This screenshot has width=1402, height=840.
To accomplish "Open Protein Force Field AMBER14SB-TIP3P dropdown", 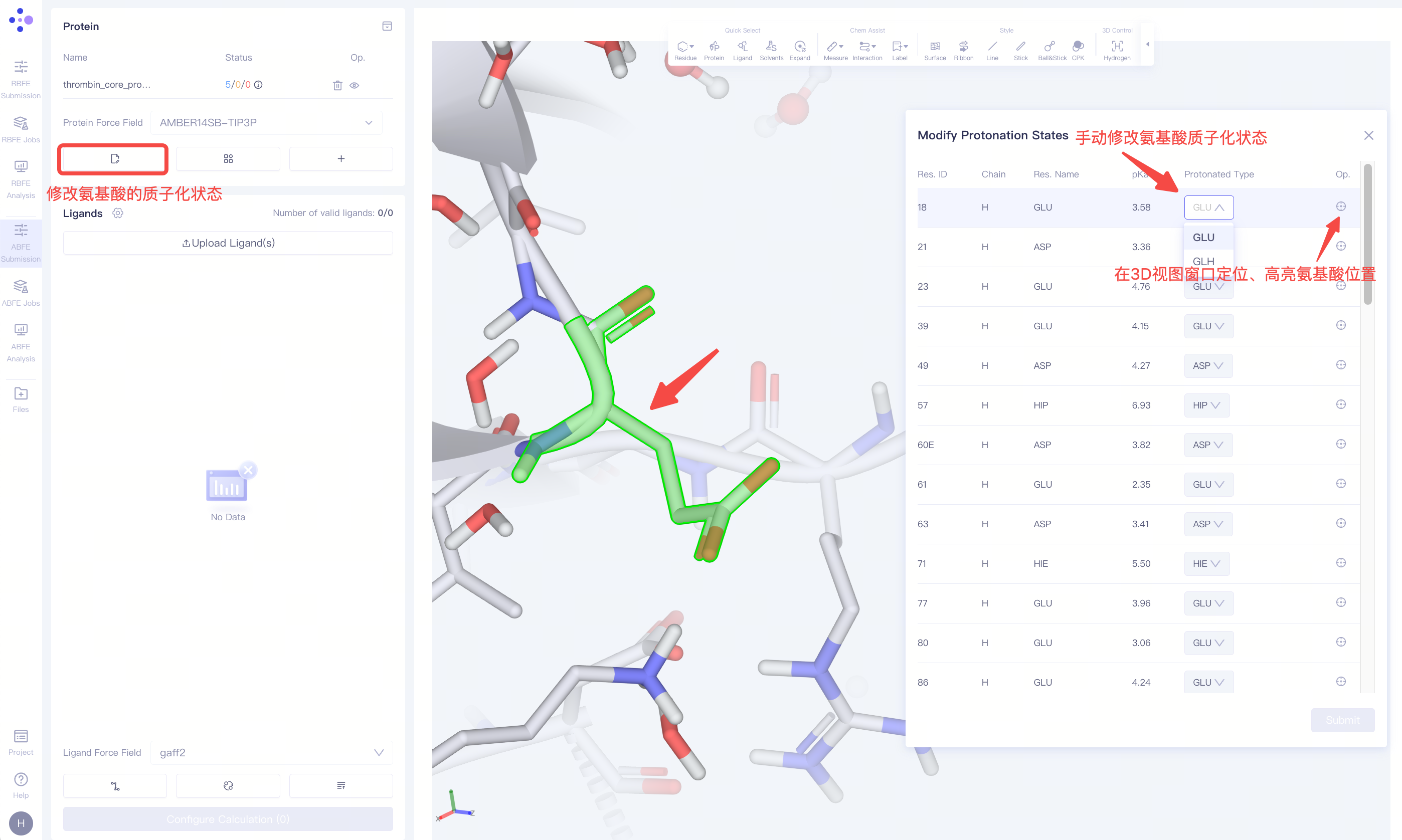I will (266, 123).
